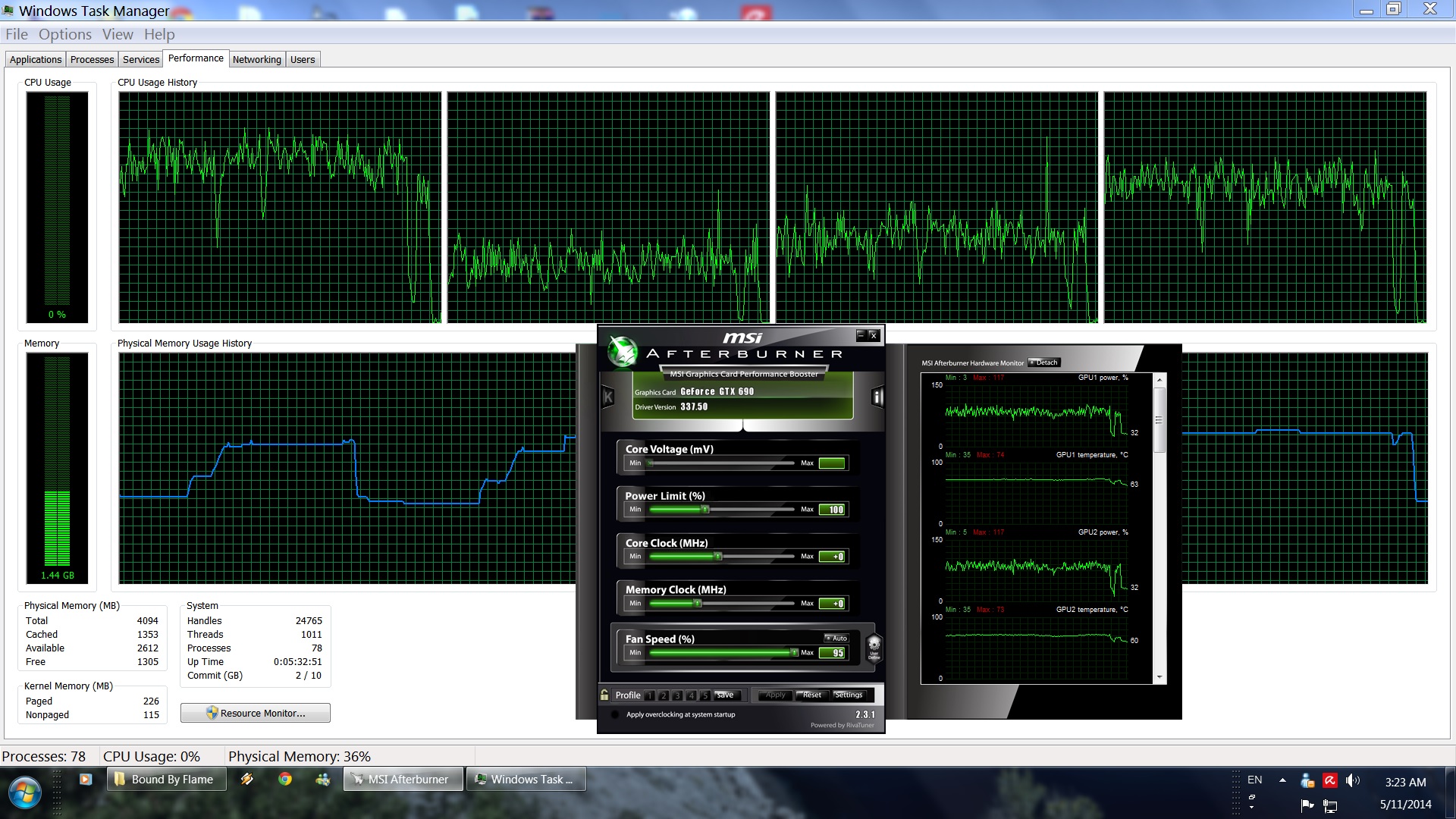Enable apply overclocking at system startup
The height and width of the screenshot is (819, 1456).
(615, 714)
